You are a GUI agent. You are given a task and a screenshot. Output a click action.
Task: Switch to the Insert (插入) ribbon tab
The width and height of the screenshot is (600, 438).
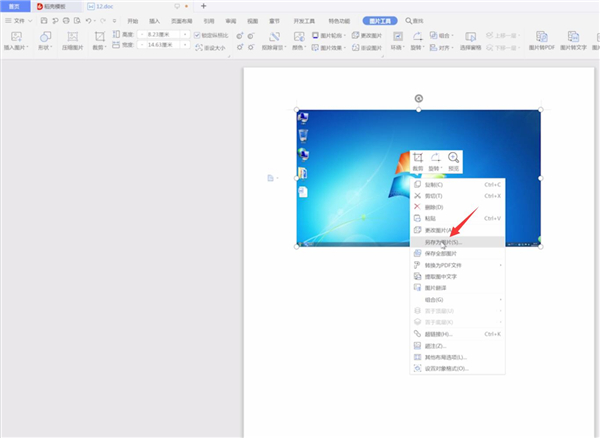tap(153, 19)
